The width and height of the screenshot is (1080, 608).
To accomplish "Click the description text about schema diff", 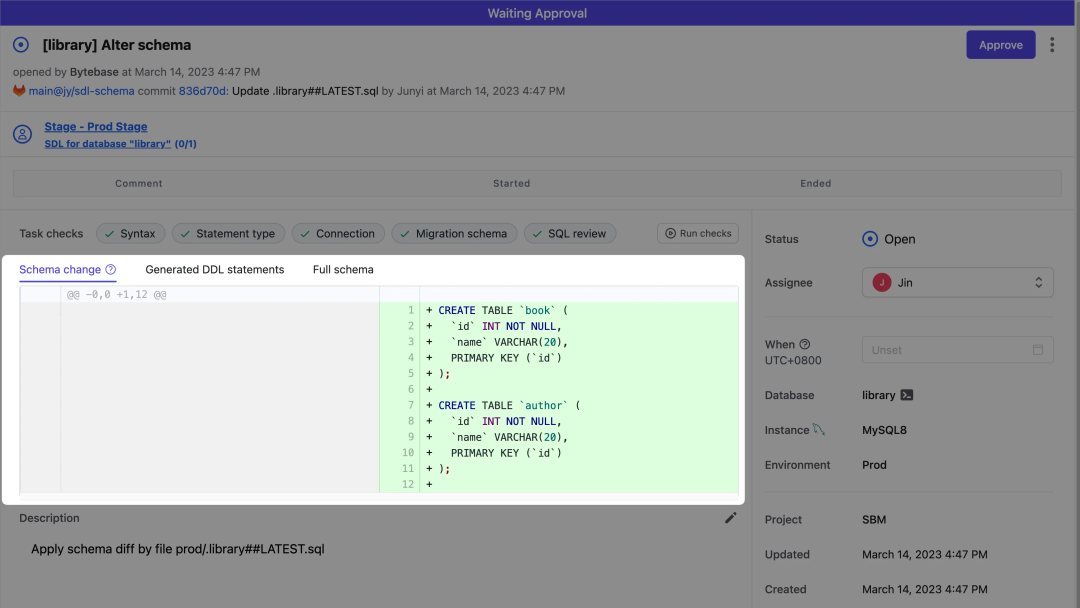I will click(x=178, y=549).
